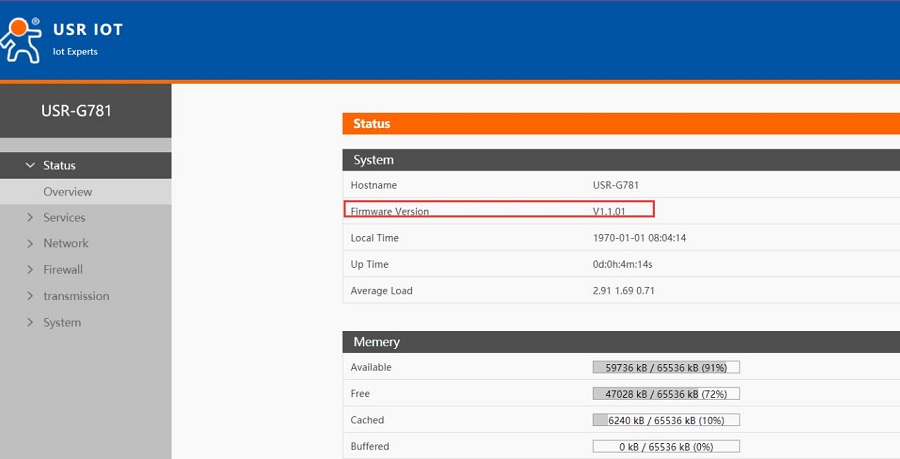Click the Free memory bar showing 72%
900x459 pixels.
[666, 394]
